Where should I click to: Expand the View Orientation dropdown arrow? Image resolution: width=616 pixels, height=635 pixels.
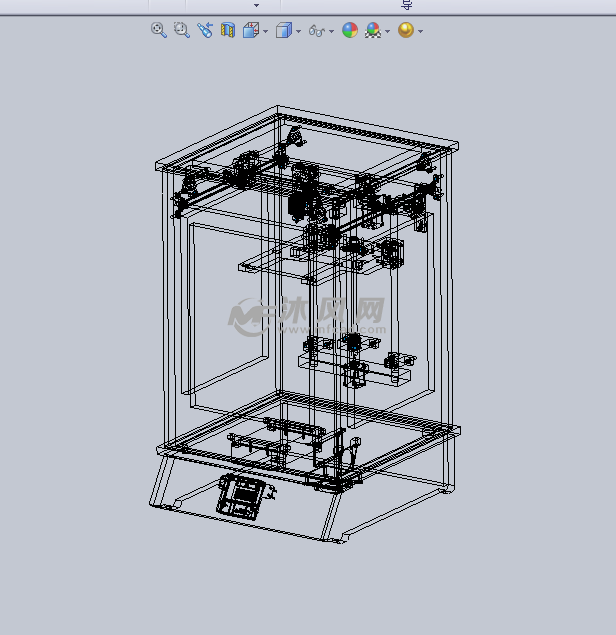tap(265, 32)
